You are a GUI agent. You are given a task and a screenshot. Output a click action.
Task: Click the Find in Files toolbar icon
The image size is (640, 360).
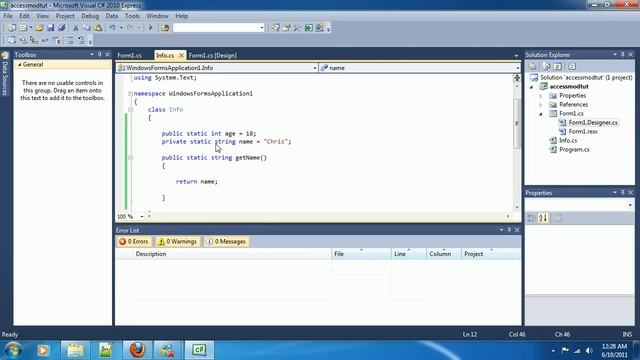pos(165,28)
